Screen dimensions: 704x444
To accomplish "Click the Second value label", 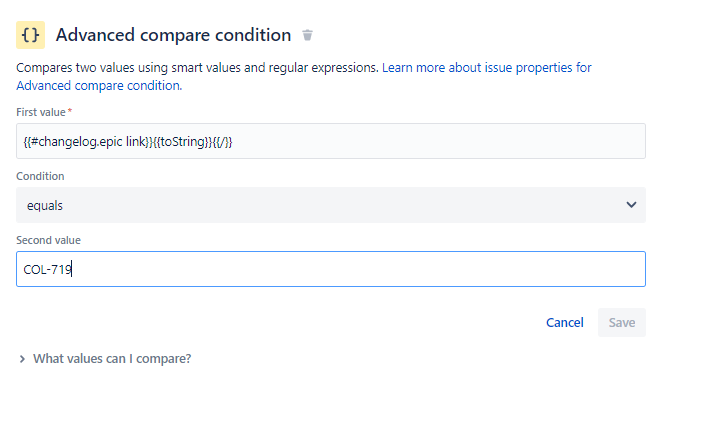I will click(48, 240).
